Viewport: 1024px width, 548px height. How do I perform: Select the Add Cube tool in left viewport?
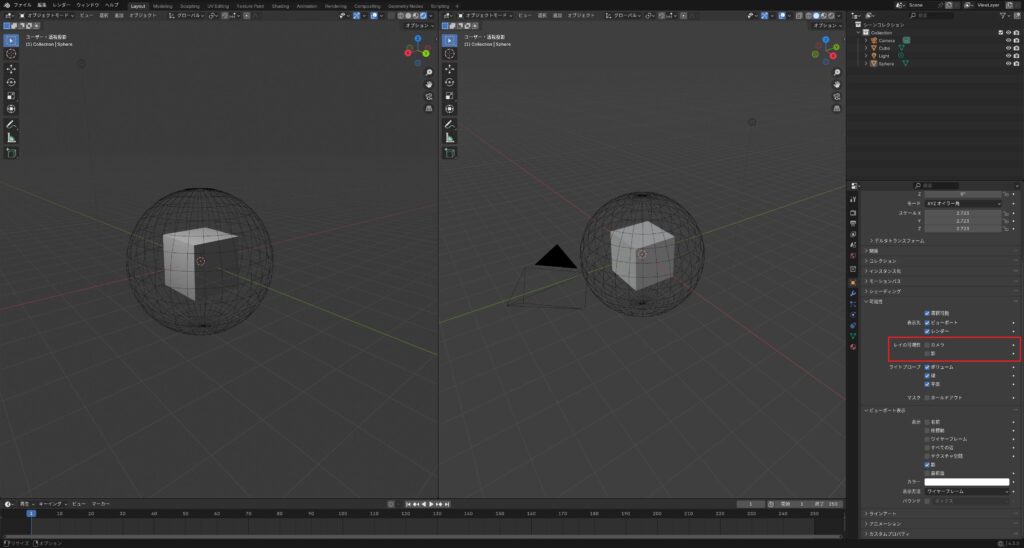11,153
